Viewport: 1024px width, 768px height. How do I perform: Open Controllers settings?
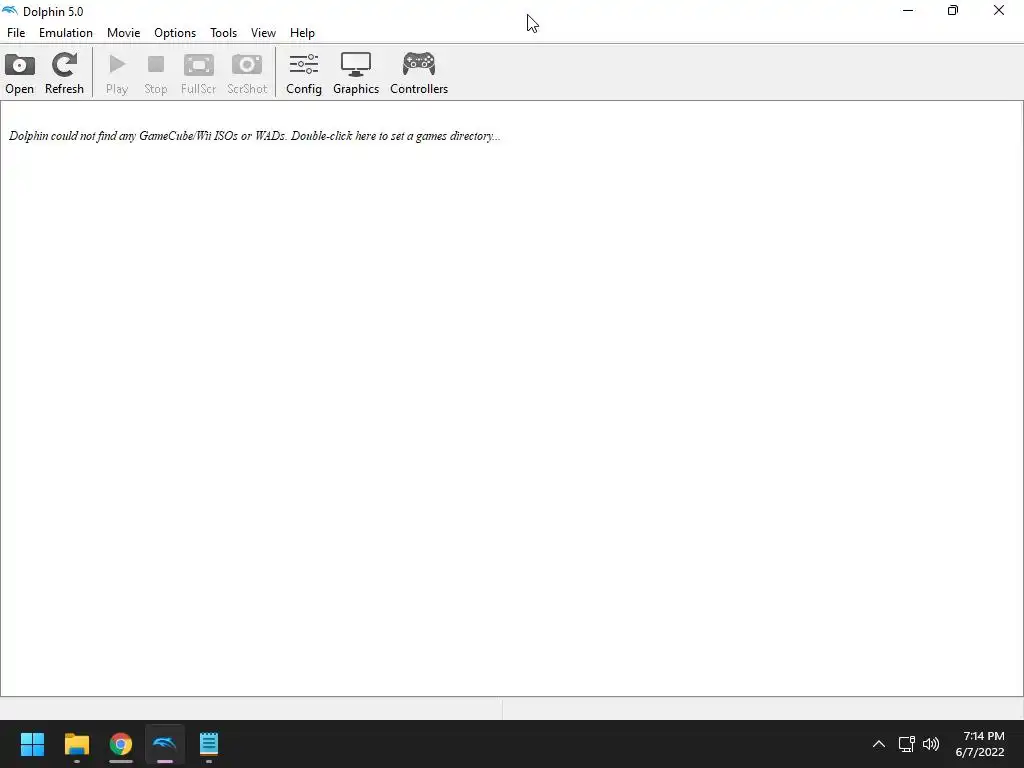click(x=419, y=73)
